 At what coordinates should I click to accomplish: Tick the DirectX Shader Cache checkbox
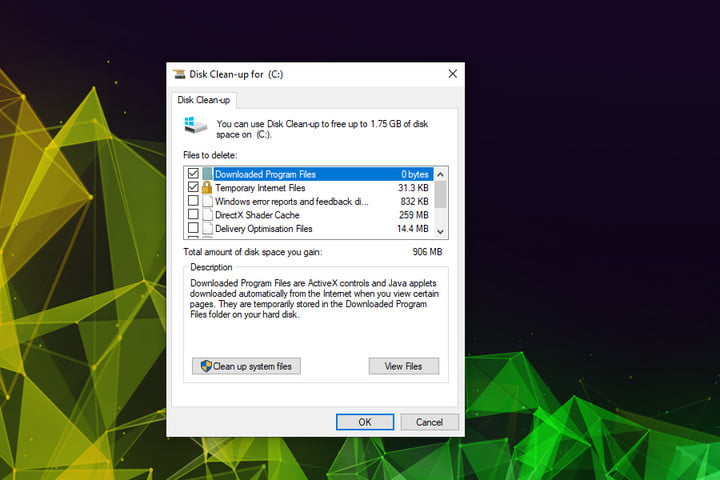click(193, 215)
